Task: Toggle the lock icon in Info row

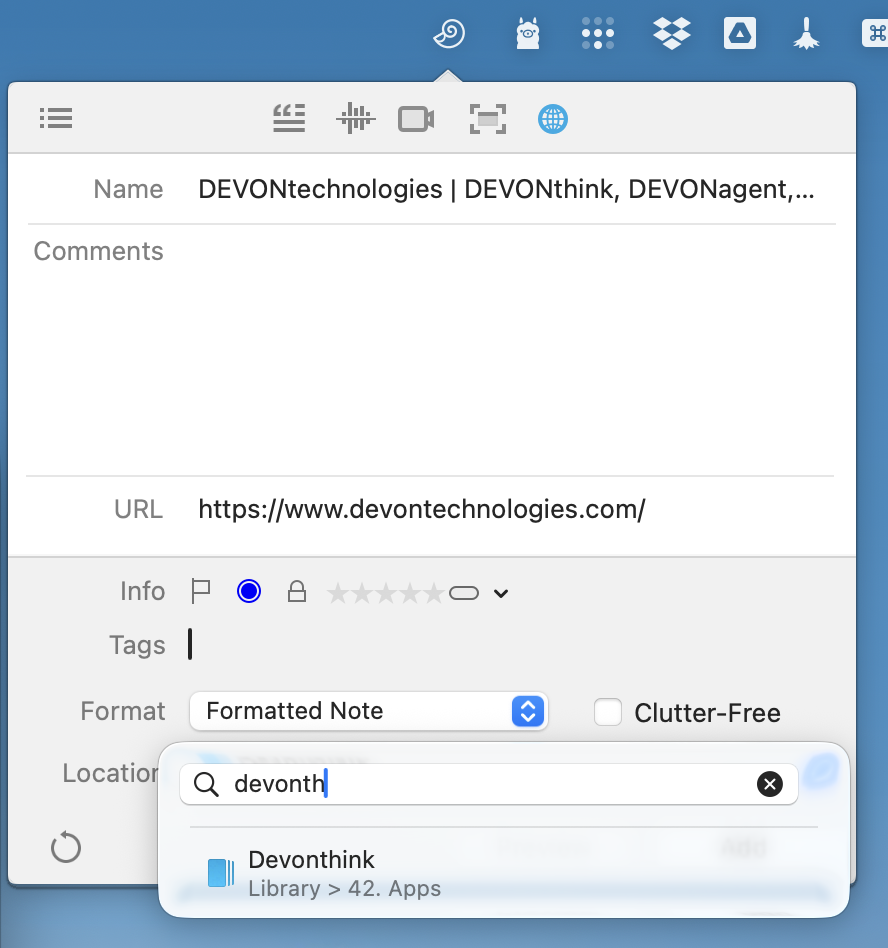Action: coord(296,592)
